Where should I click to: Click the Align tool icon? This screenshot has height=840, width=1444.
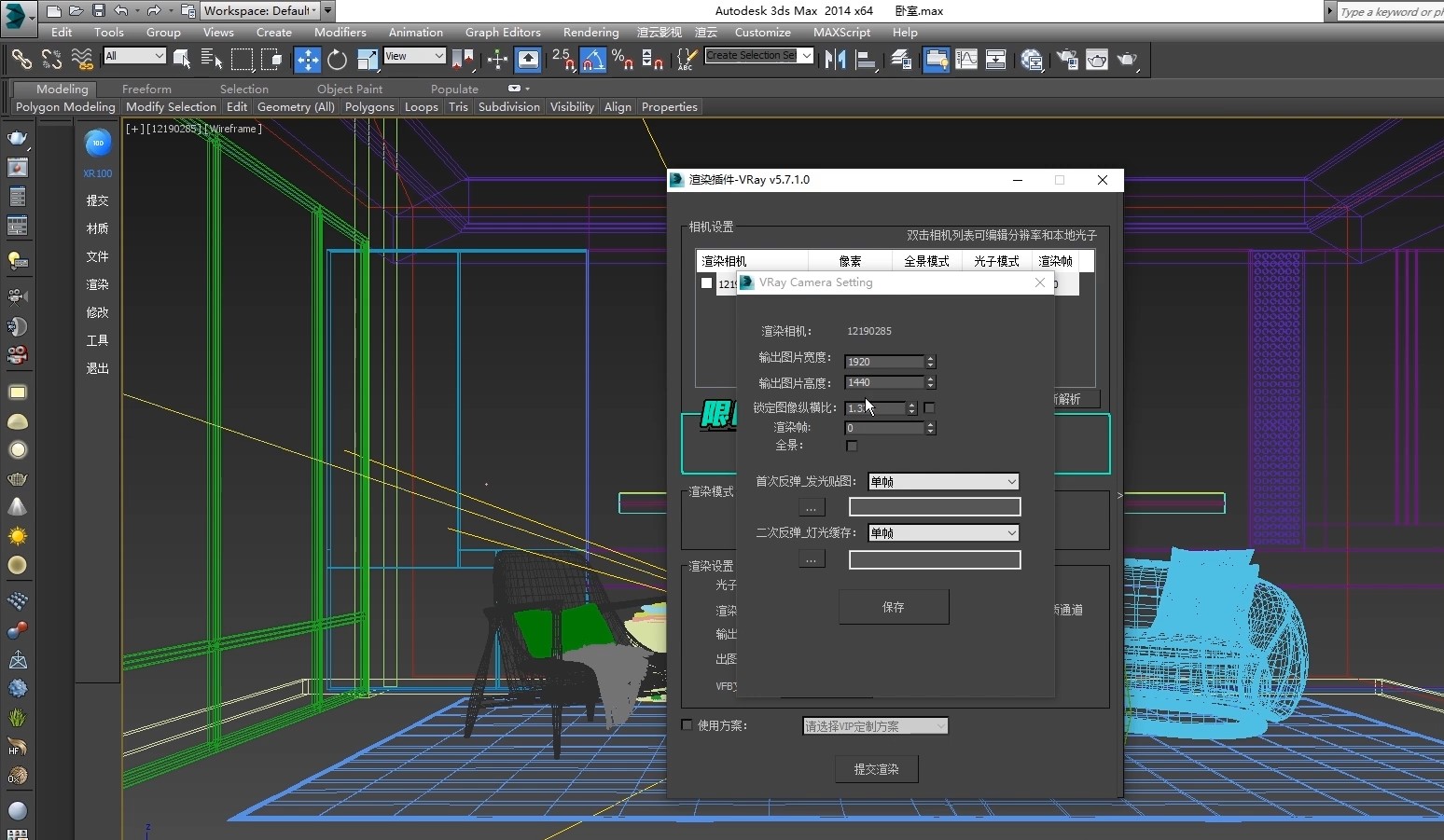(x=866, y=60)
